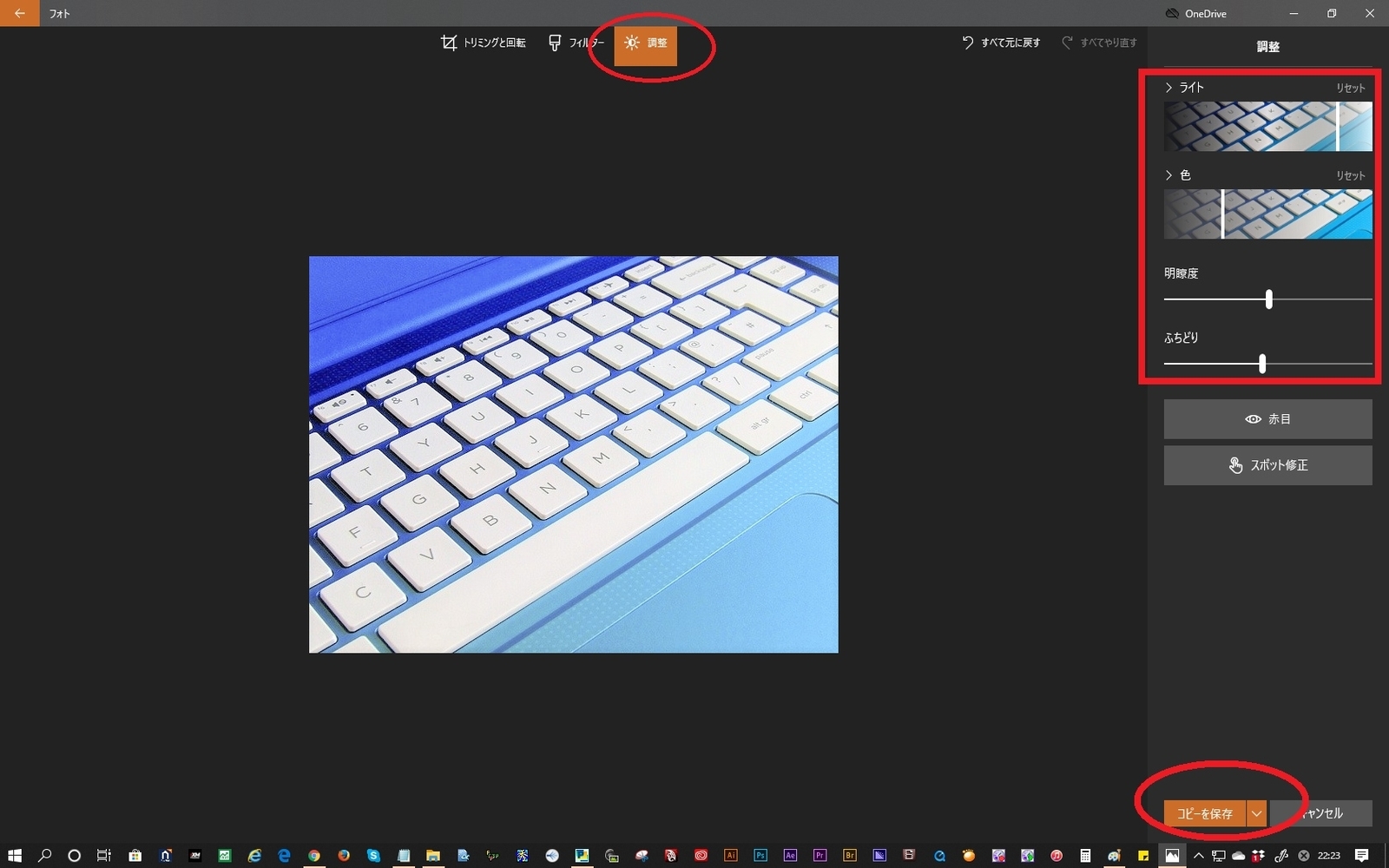
Task: Expand the Light (ライト) section
Action: [x=1184, y=88]
